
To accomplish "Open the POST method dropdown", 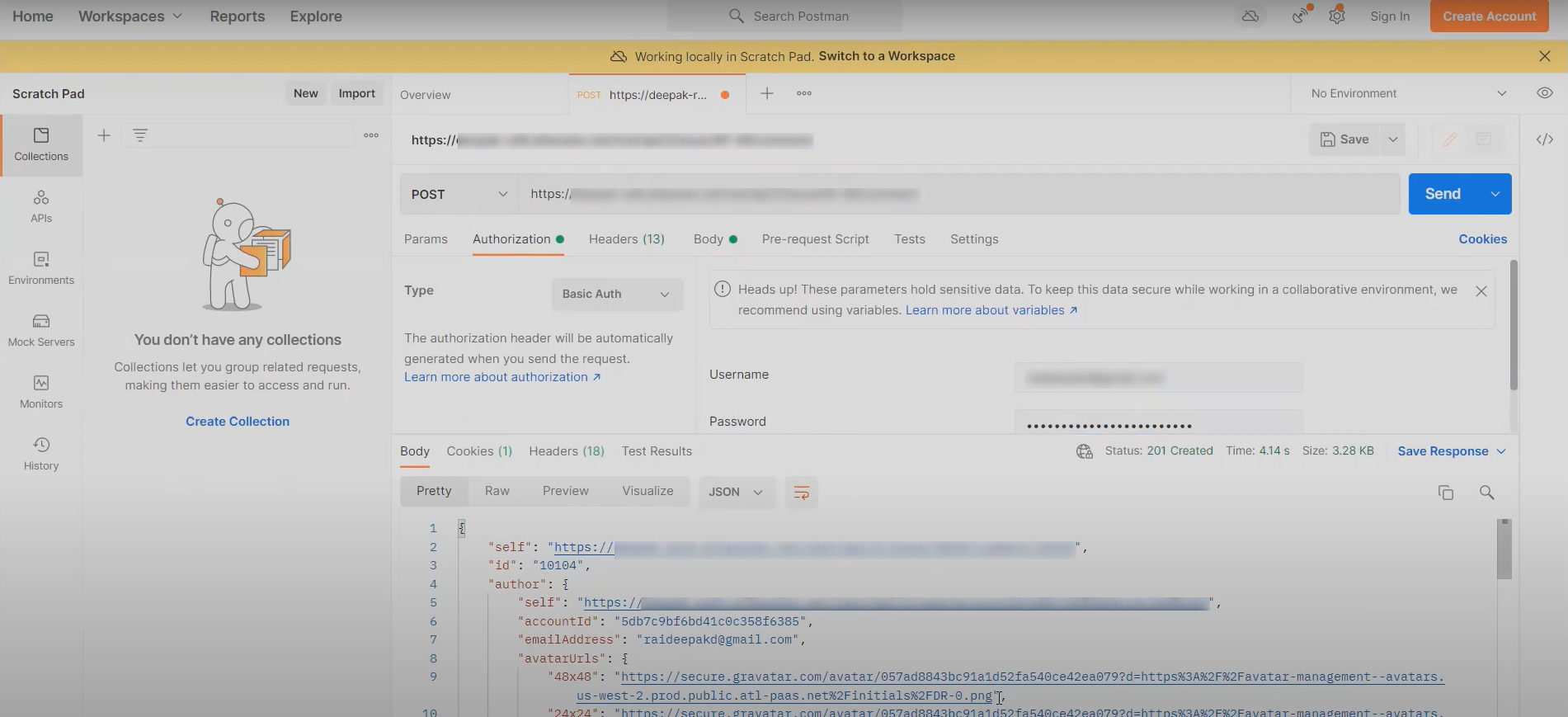I will click(x=459, y=194).
